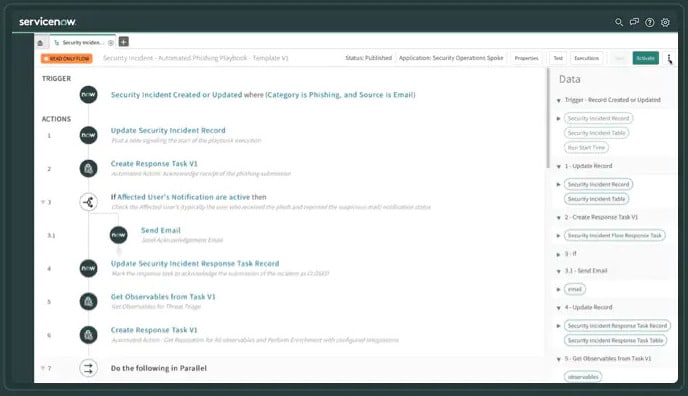Select the observables data pill

[583, 377]
